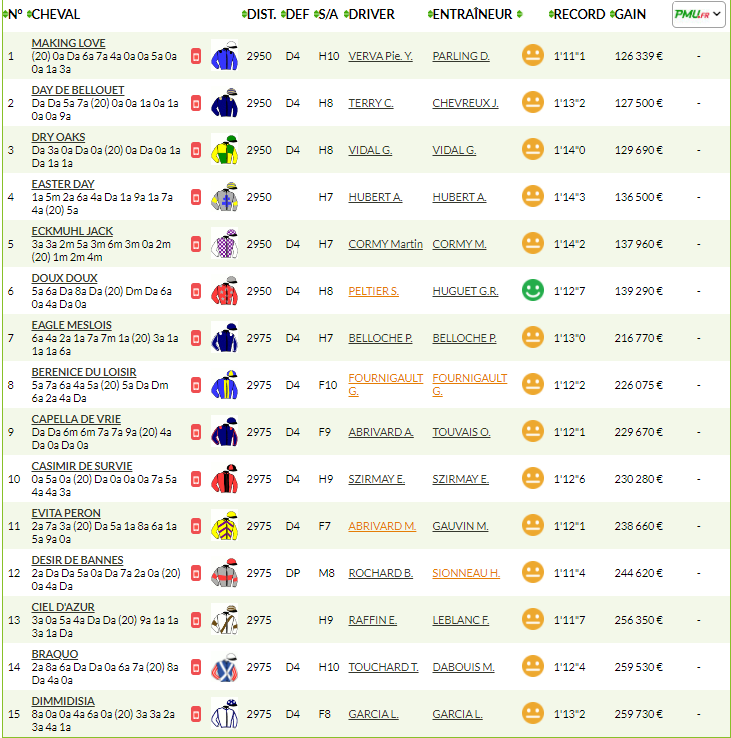Click the green smiley face for DOUX DOUX
The width and height of the screenshot is (731, 738).
(533, 290)
